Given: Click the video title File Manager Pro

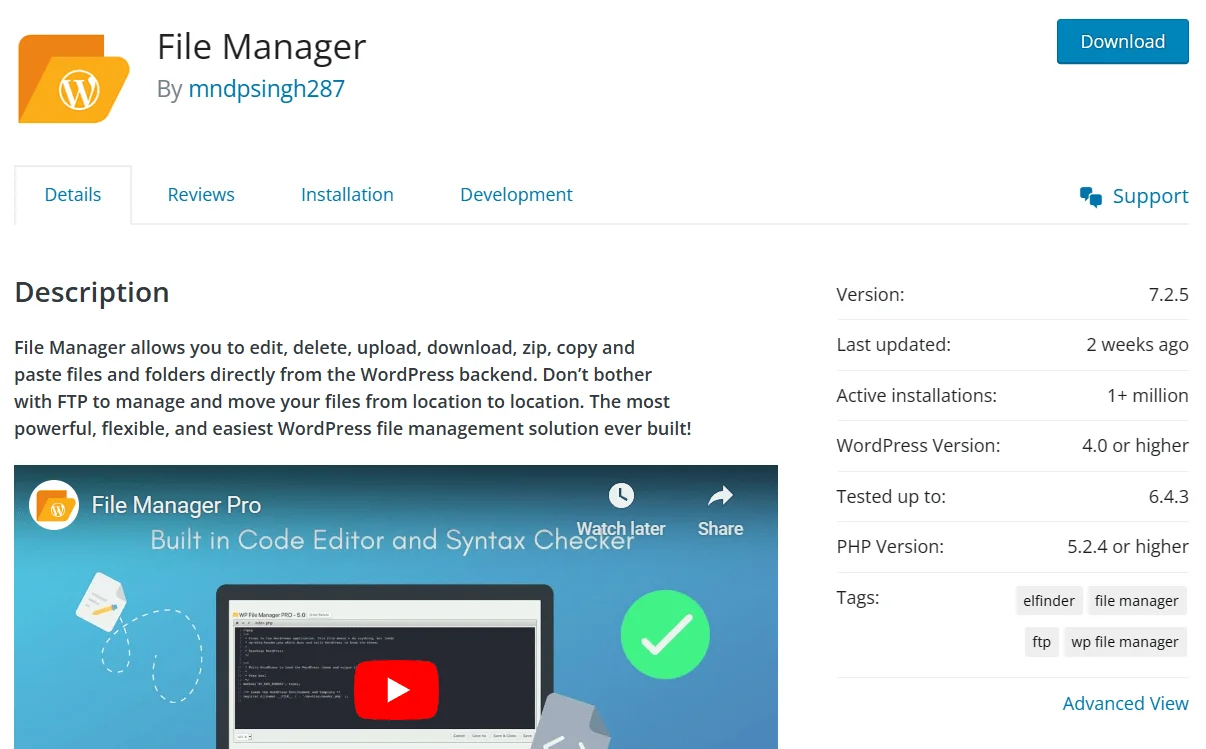Looking at the screenshot, I should (x=176, y=505).
